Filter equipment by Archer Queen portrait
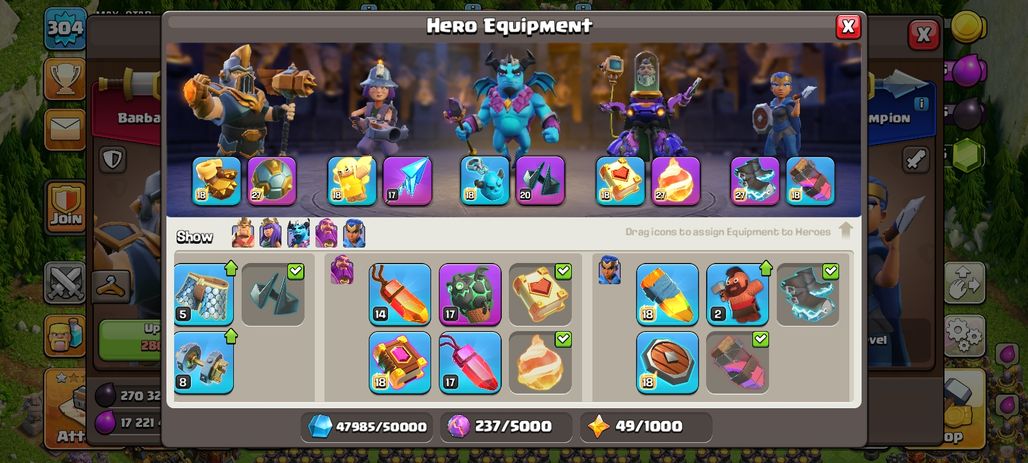 tap(270, 233)
